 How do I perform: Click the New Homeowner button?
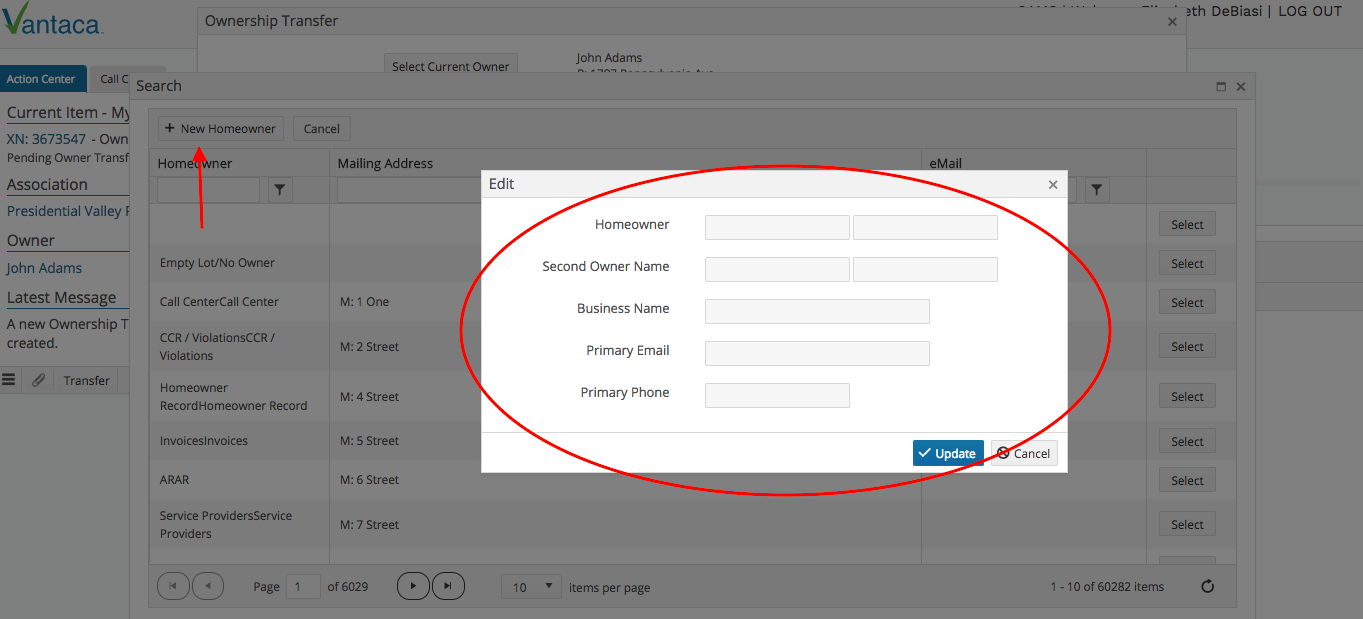[220, 128]
